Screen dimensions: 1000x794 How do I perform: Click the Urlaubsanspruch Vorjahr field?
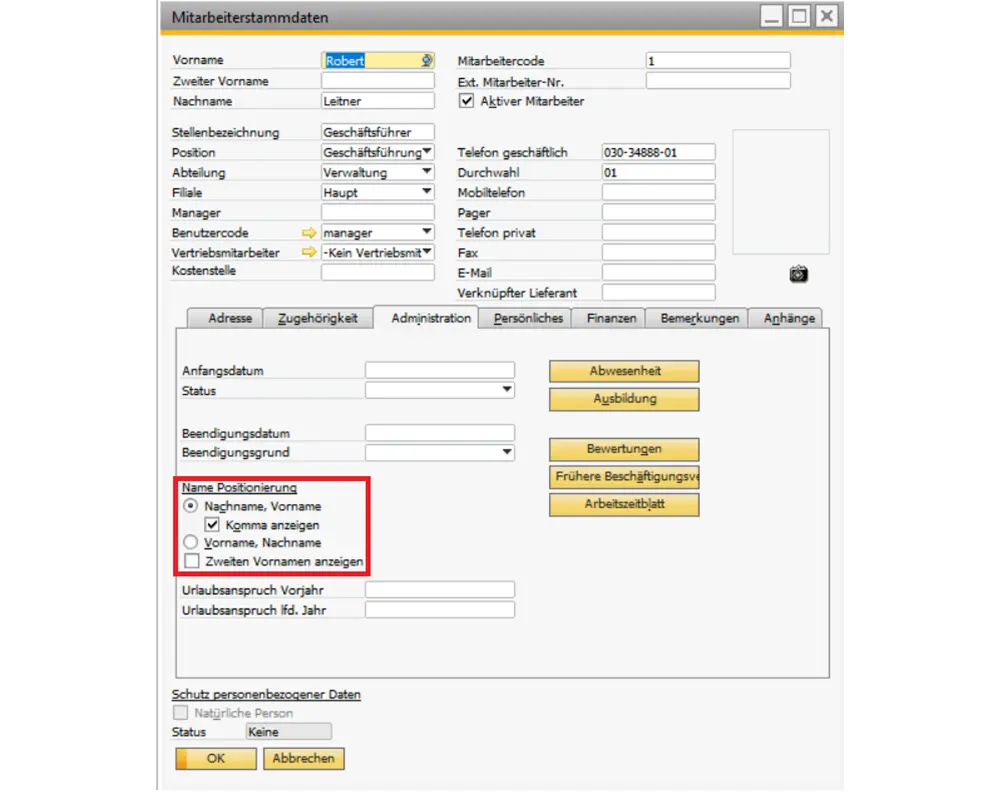(440, 589)
